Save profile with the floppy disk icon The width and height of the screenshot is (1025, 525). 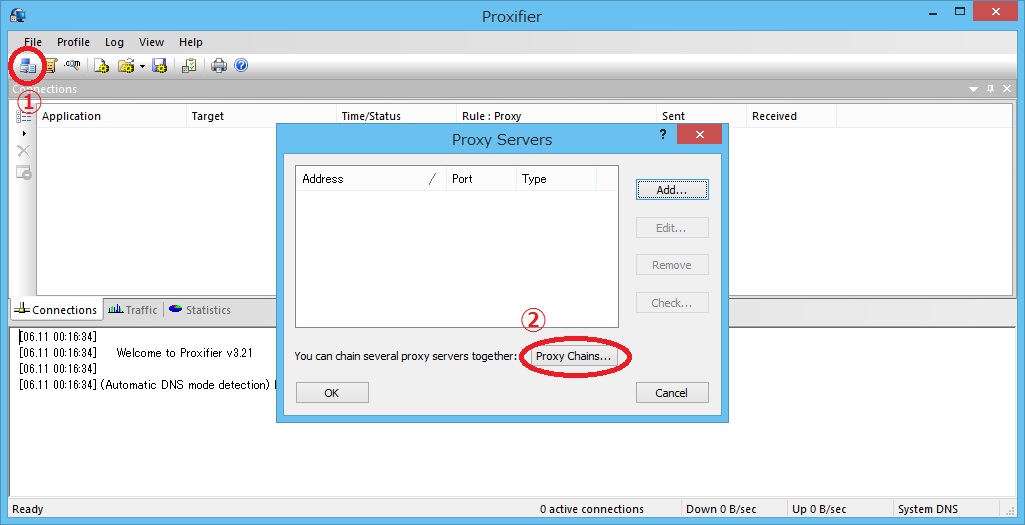160,65
